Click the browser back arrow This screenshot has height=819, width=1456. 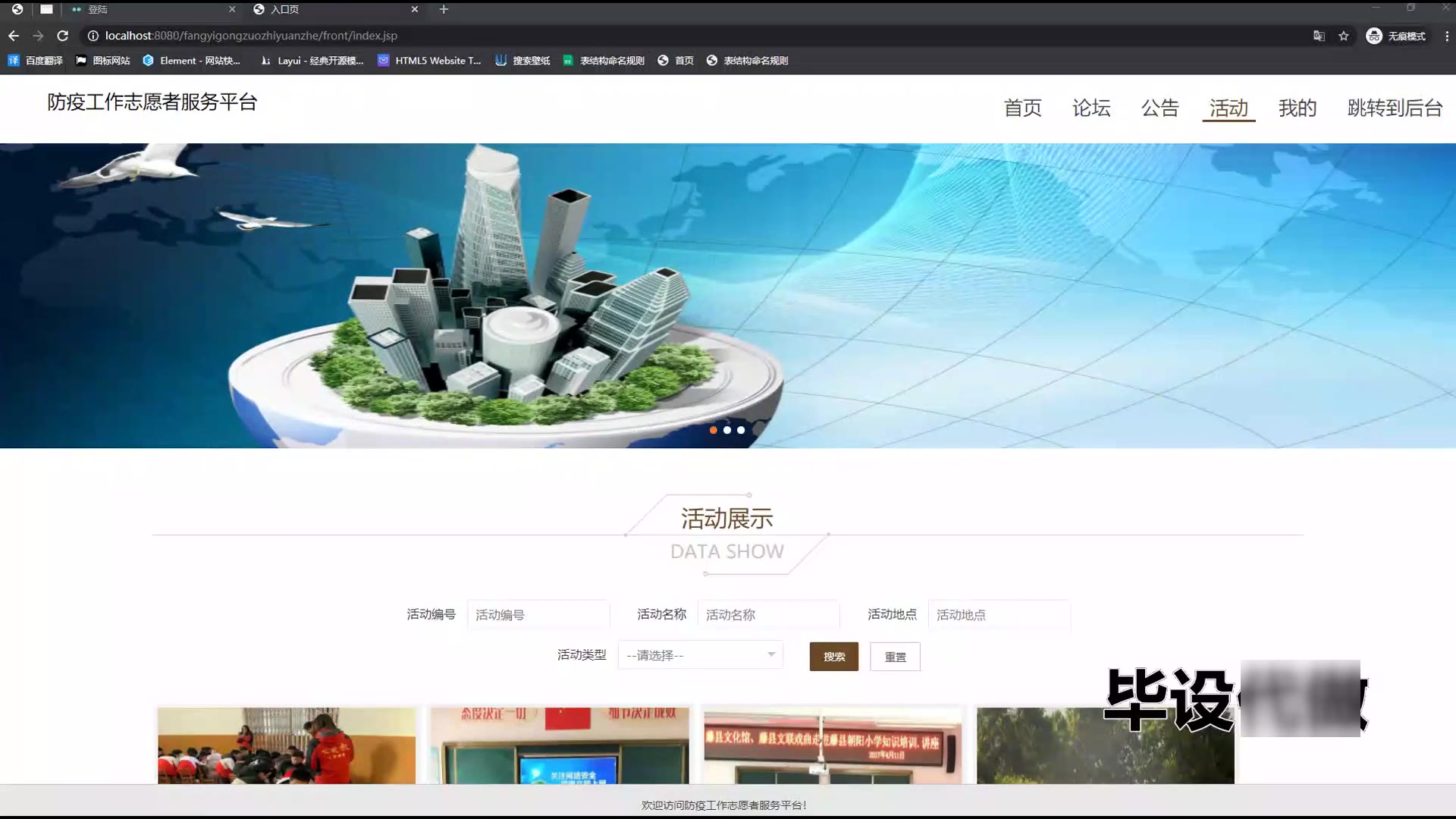(14, 36)
